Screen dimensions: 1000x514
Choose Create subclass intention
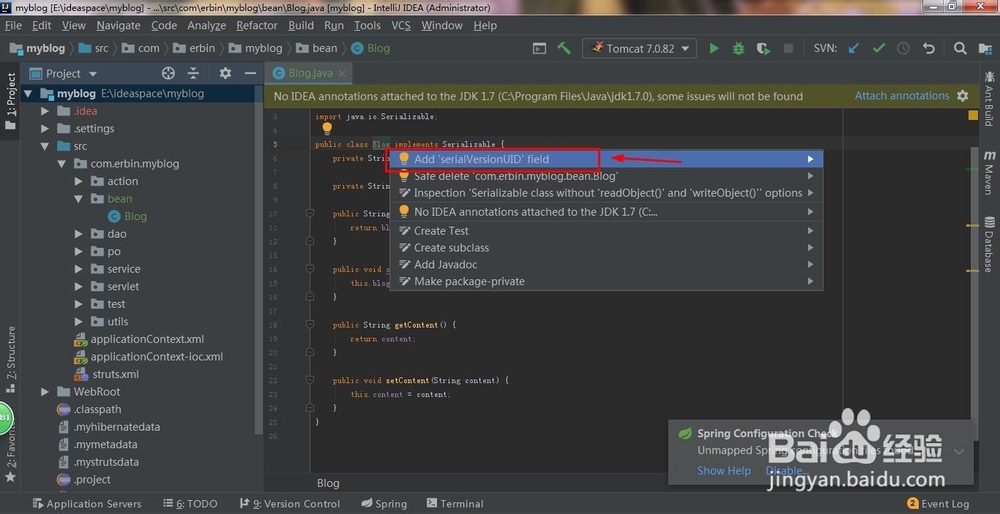(606, 247)
